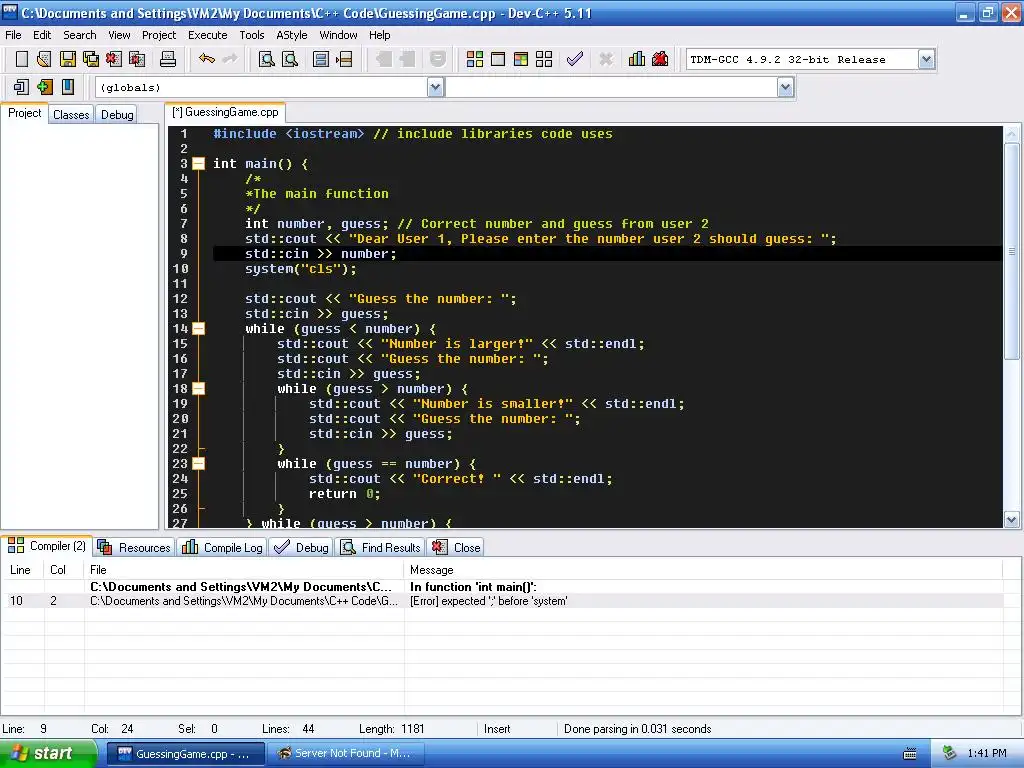
Task: Create a new source file
Action: point(22,59)
